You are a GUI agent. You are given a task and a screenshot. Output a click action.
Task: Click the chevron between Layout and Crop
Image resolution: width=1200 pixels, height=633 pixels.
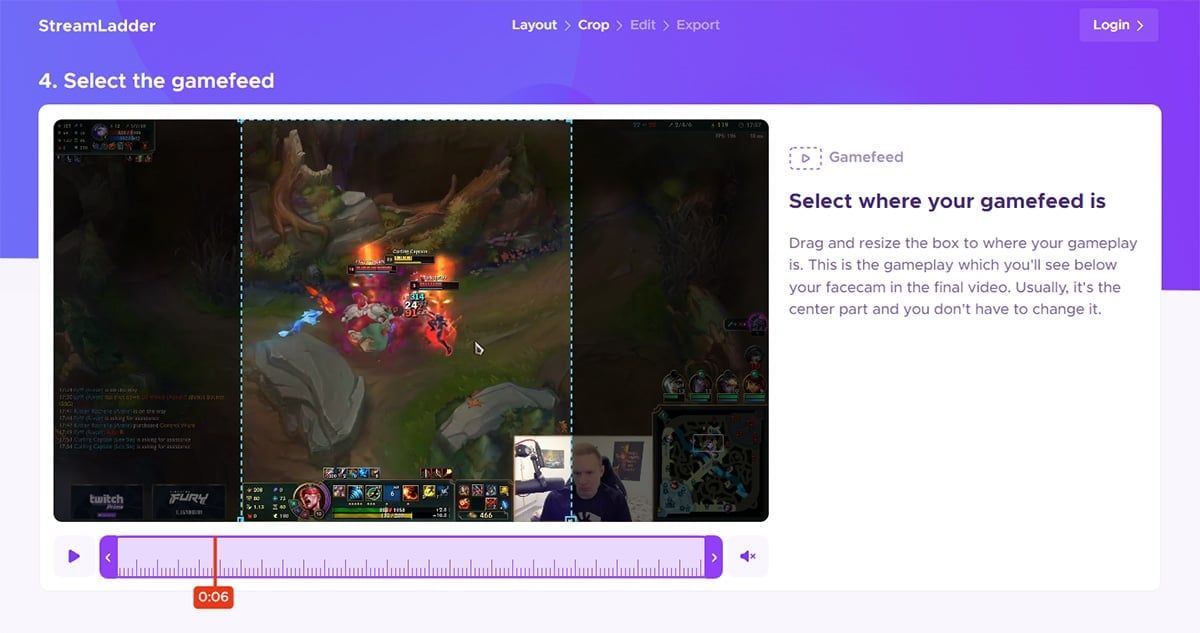pos(567,25)
